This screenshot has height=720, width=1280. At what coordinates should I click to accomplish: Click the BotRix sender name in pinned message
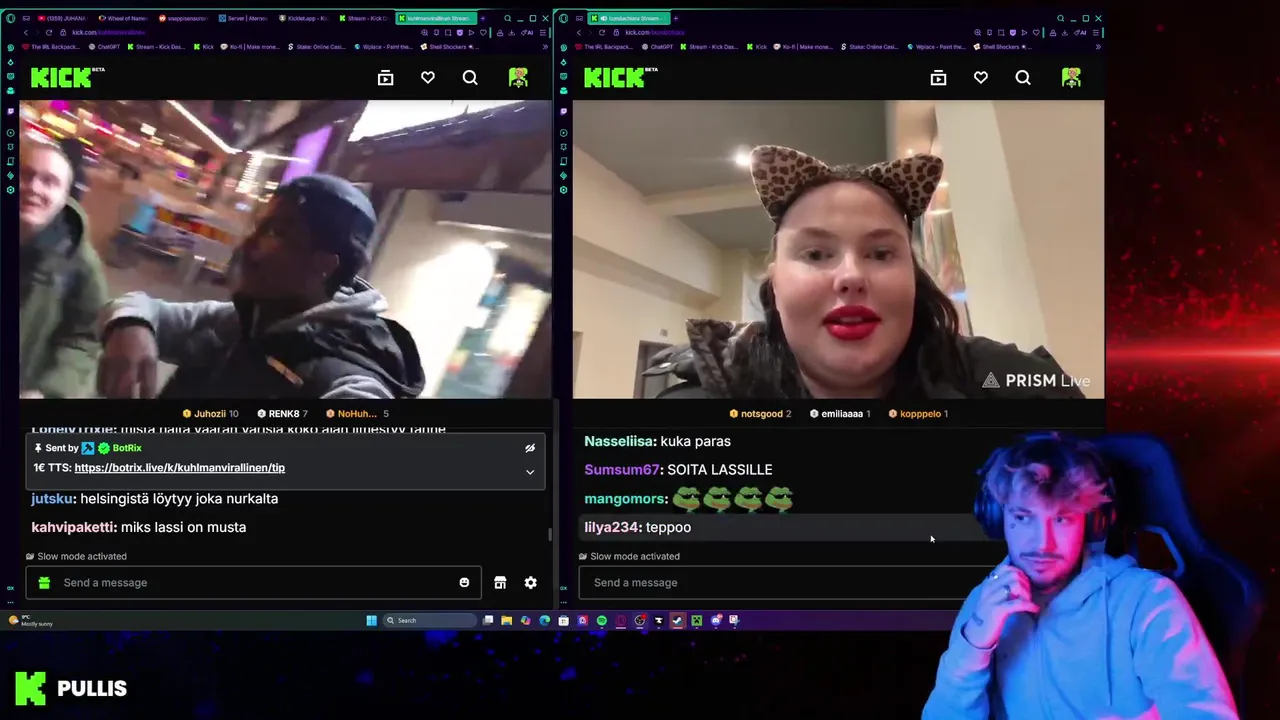[127, 448]
